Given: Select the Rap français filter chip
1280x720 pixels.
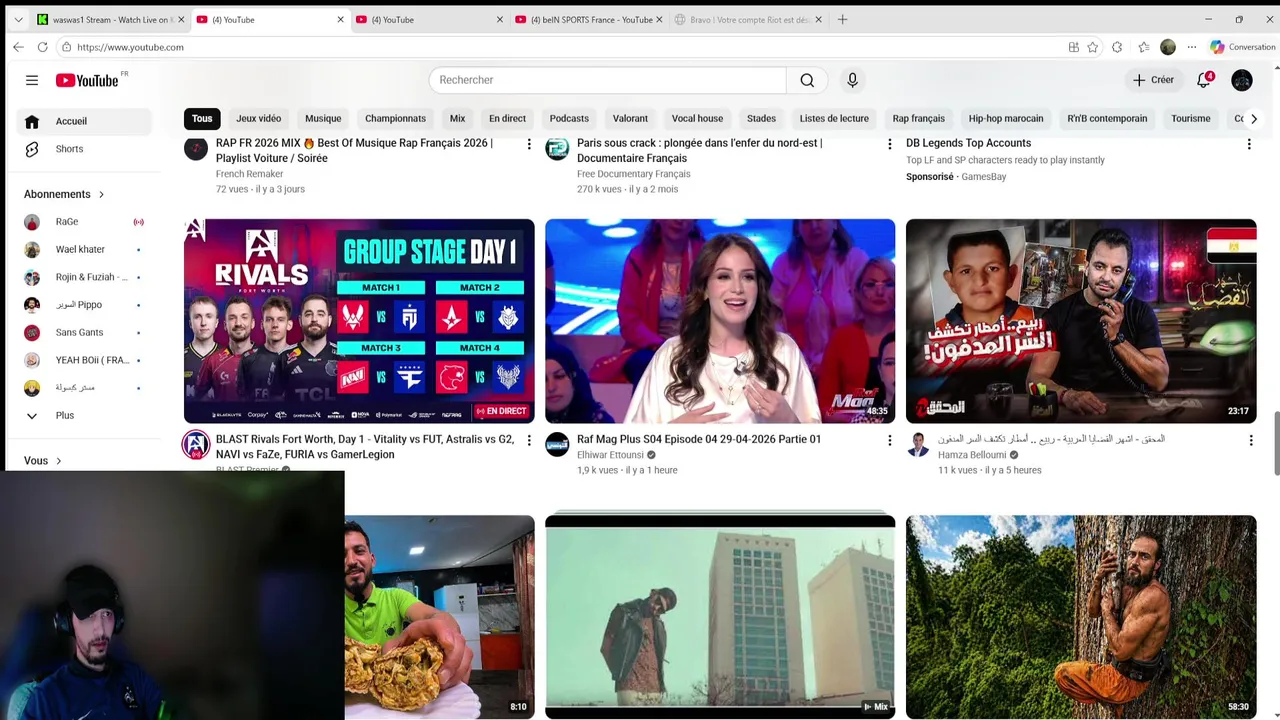Looking at the screenshot, I should coord(918,119).
